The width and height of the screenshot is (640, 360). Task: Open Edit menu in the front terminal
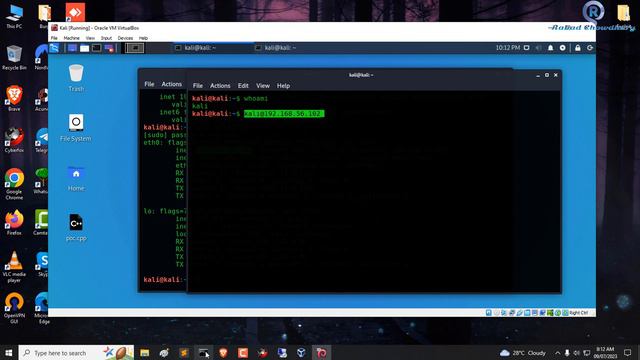[243, 86]
